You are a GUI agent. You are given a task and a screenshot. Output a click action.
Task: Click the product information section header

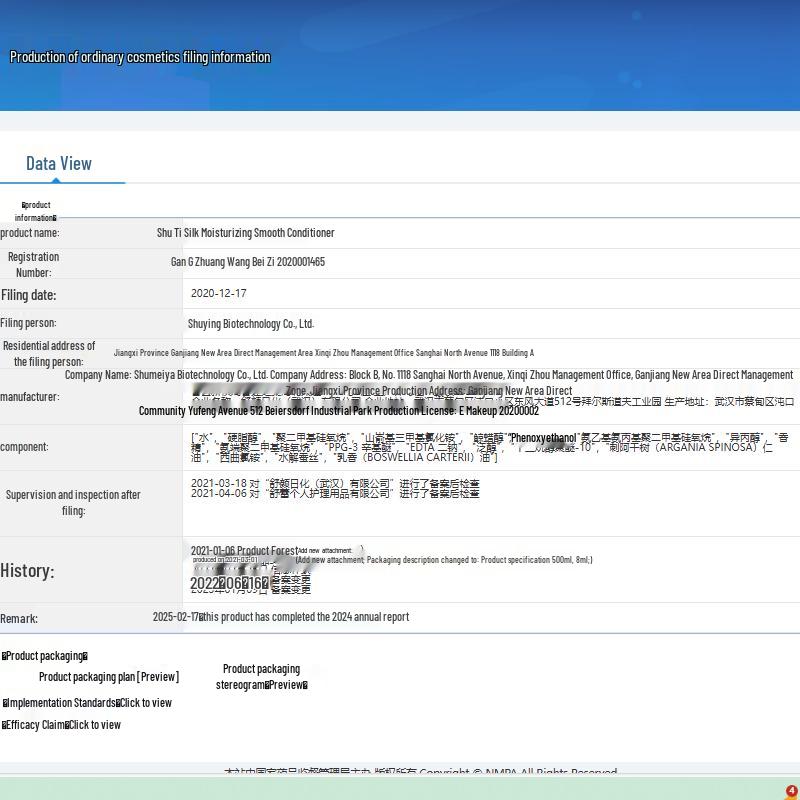[35, 211]
